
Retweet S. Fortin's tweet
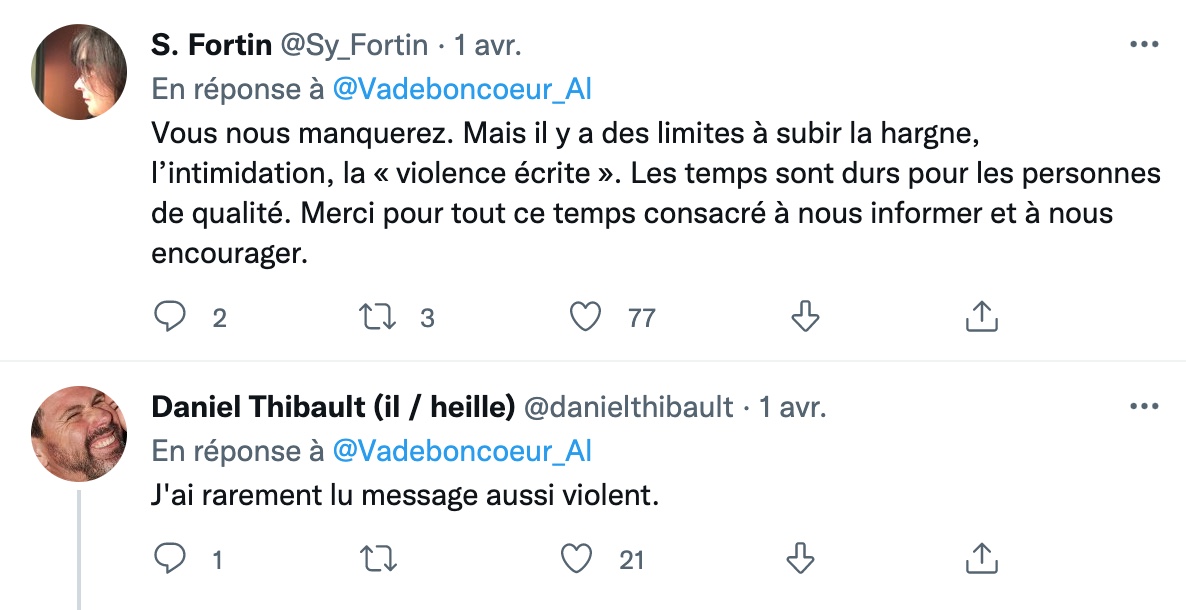377,316
